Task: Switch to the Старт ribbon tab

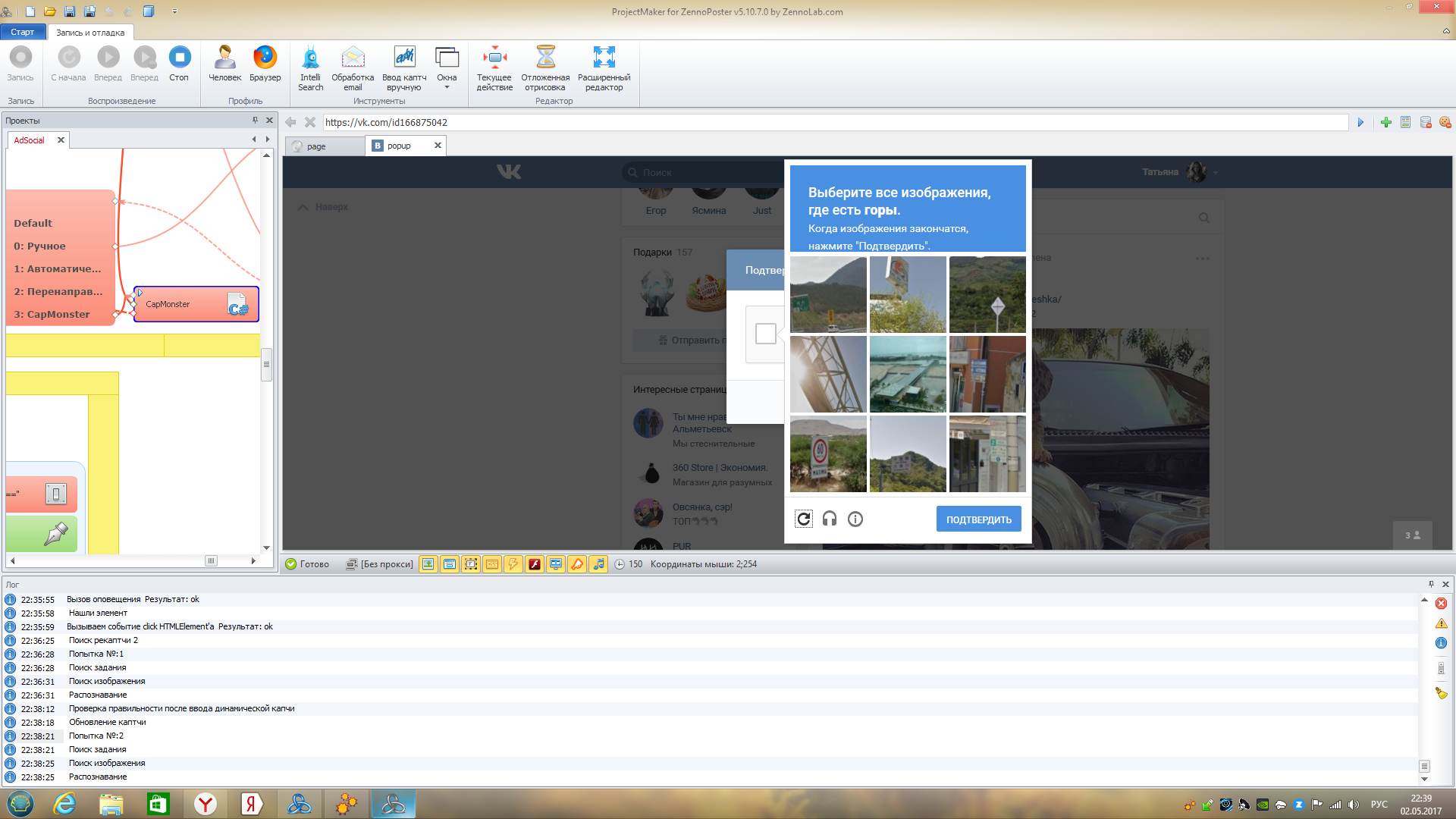Action: [x=23, y=32]
